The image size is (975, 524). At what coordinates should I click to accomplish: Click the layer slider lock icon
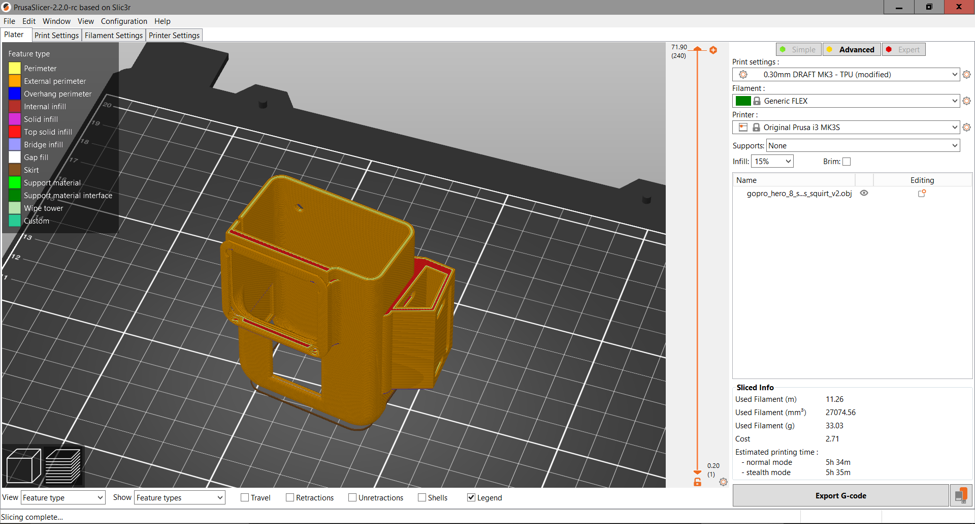click(697, 482)
